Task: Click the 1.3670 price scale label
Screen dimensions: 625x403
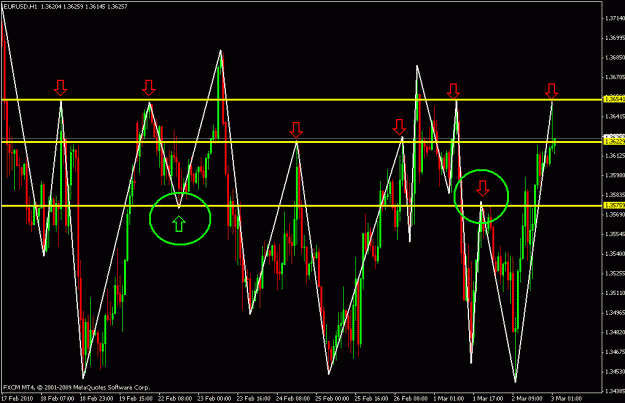Action: tap(615, 77)
